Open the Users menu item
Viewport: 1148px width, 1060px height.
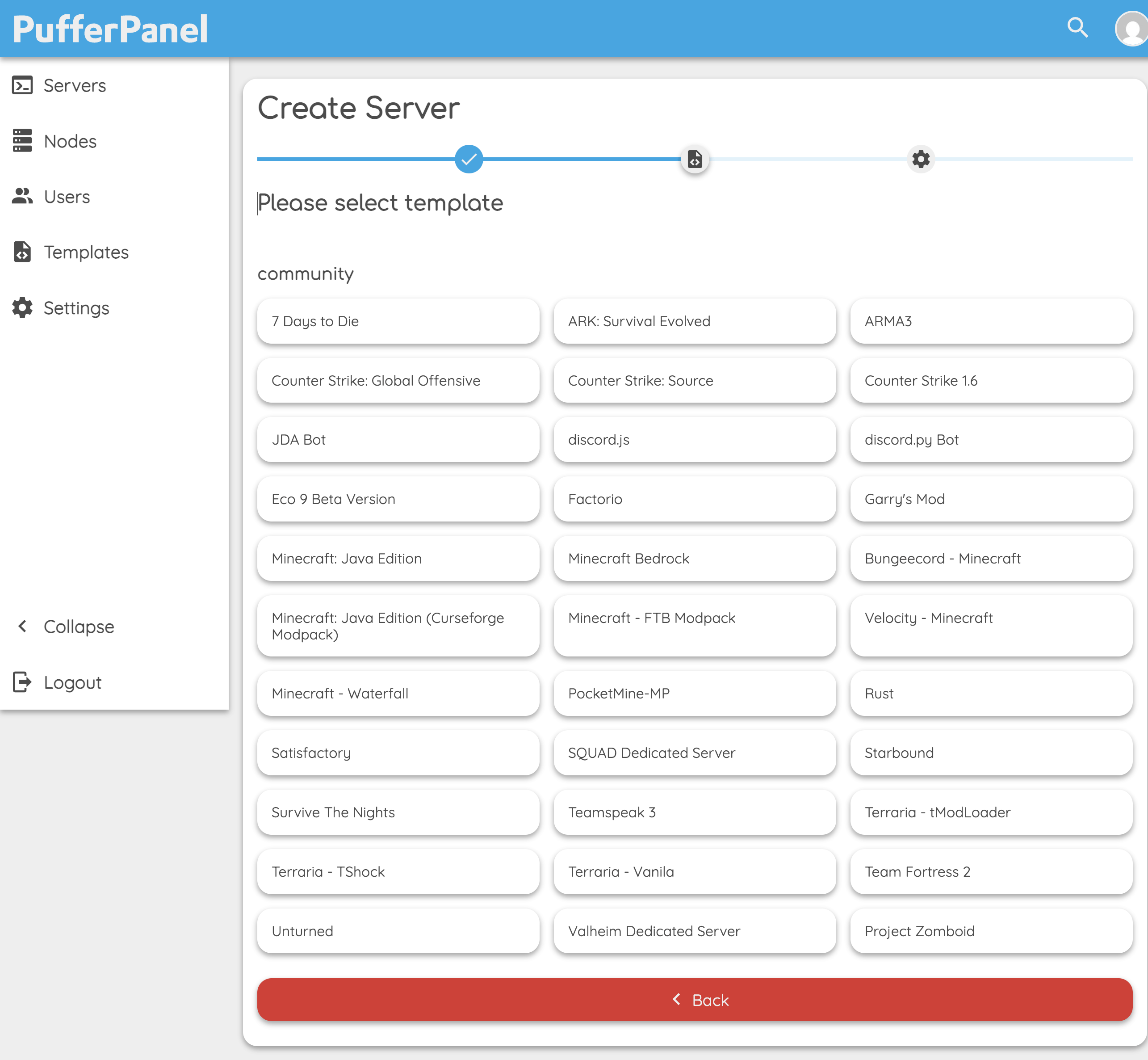pos(114,197)
